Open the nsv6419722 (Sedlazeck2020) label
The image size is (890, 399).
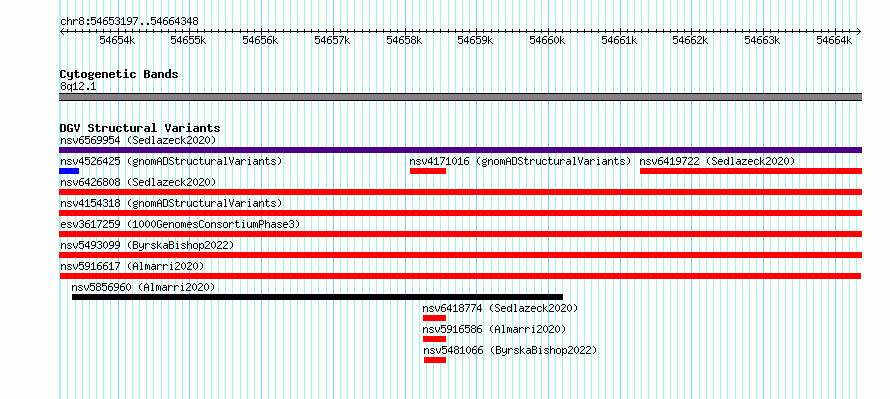click(x=717, y=161)
